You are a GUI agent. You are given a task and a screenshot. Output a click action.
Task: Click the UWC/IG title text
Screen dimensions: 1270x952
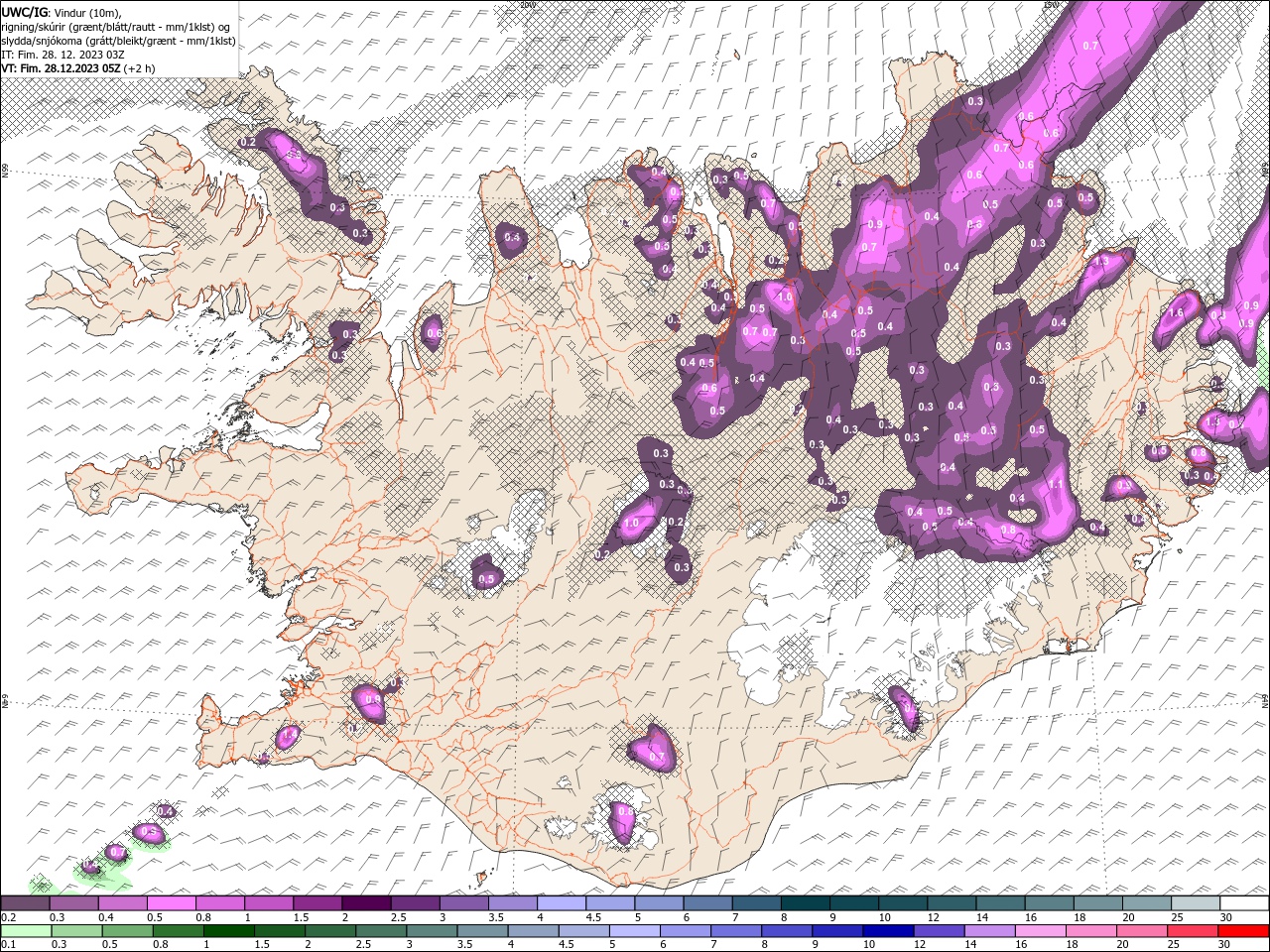click(23, 12)
